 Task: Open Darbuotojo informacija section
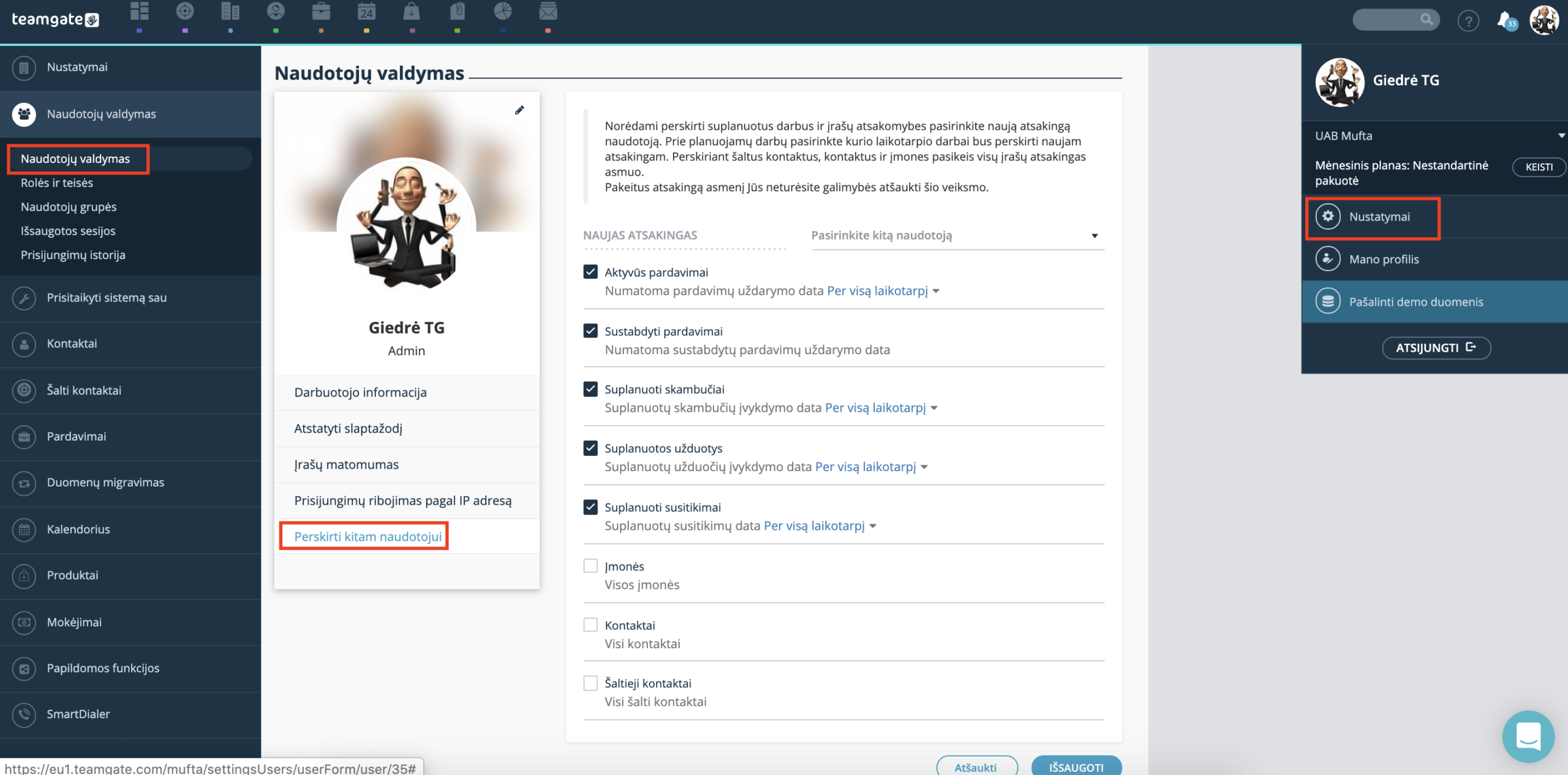407,392
